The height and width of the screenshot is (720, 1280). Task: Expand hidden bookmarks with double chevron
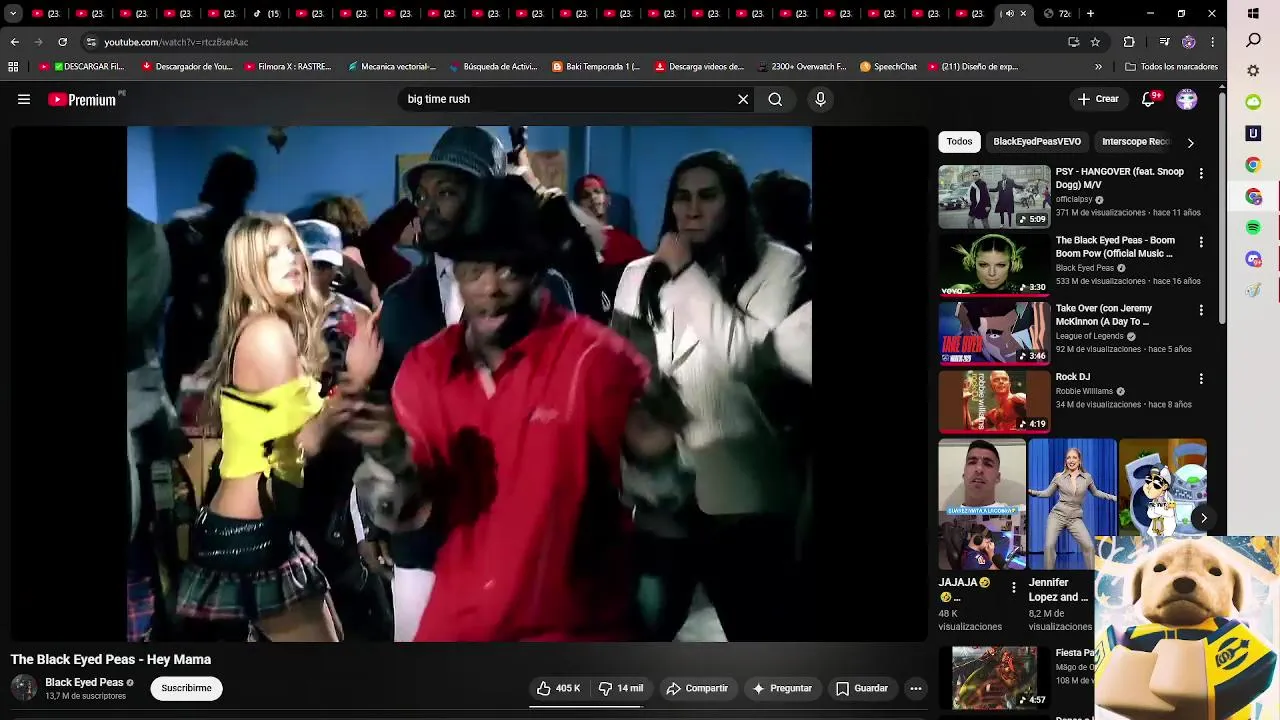[x=1098, y=67]
